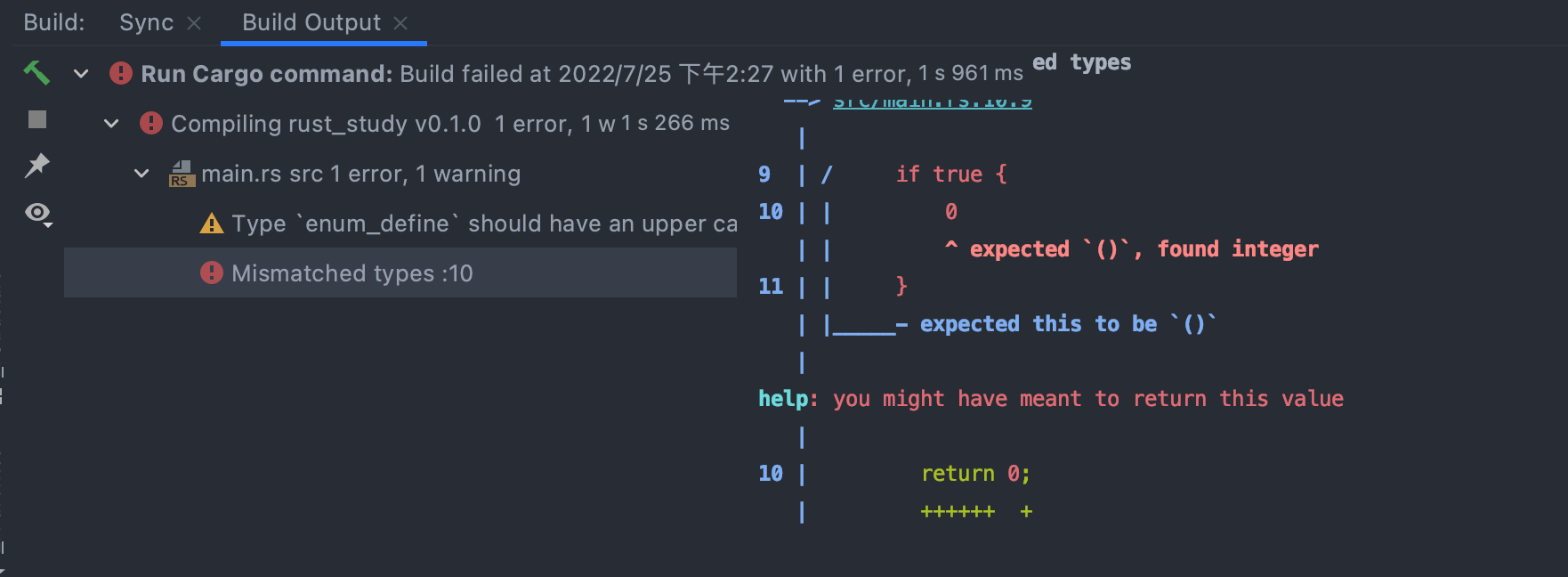Screen dimensions: 1568x577
Task: Click error icon next to Compiling rust_study
Action: coord(151,123)
